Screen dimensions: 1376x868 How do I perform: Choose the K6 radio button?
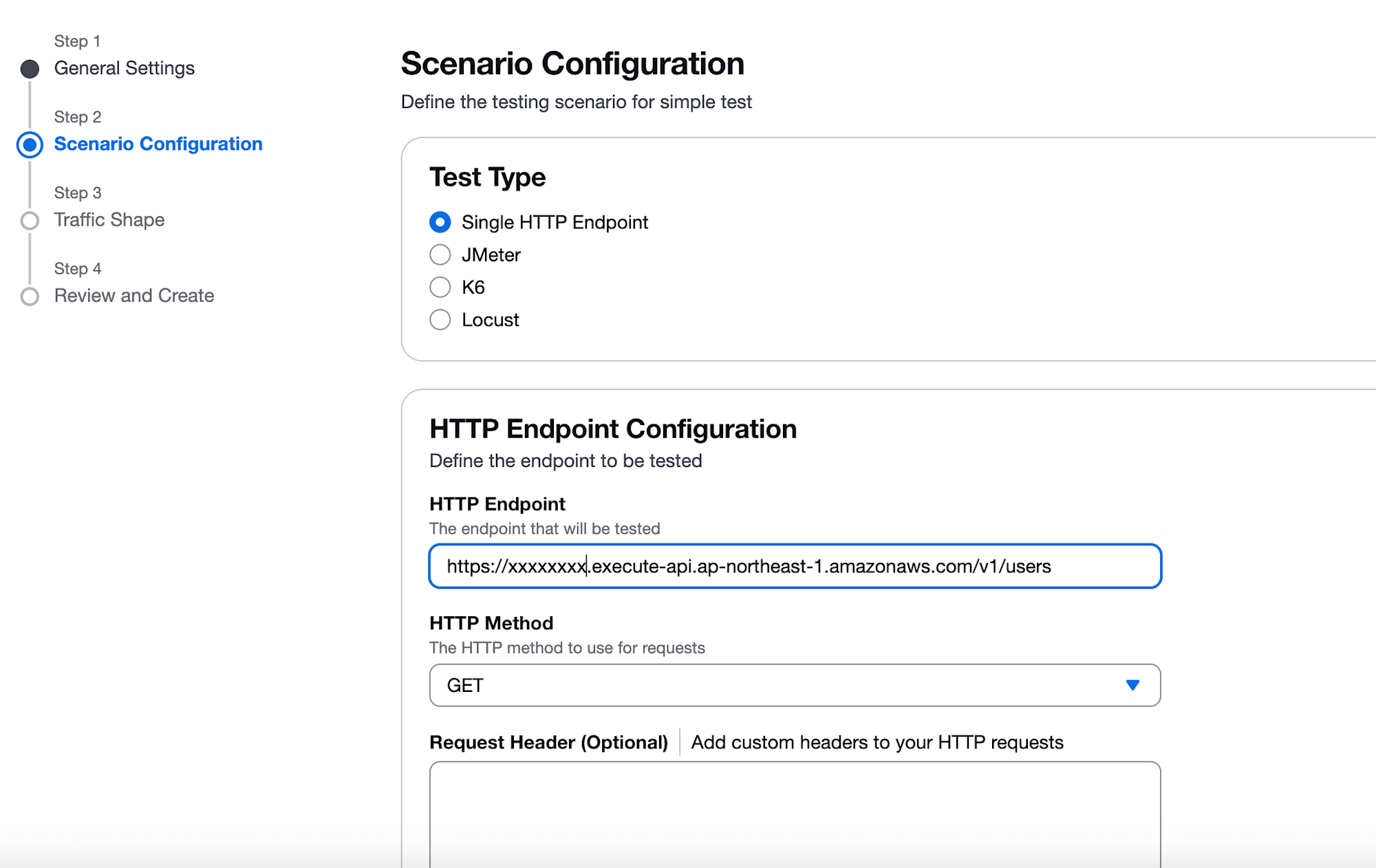[440, 287]
